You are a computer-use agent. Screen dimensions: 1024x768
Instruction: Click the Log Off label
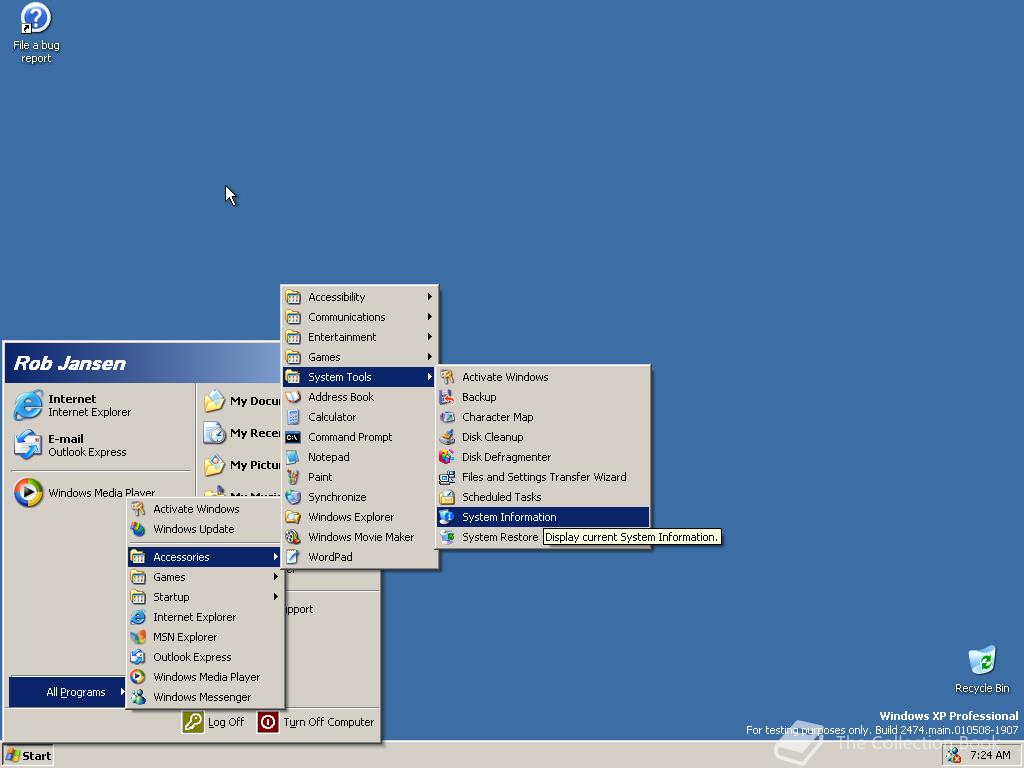[226, 722]
